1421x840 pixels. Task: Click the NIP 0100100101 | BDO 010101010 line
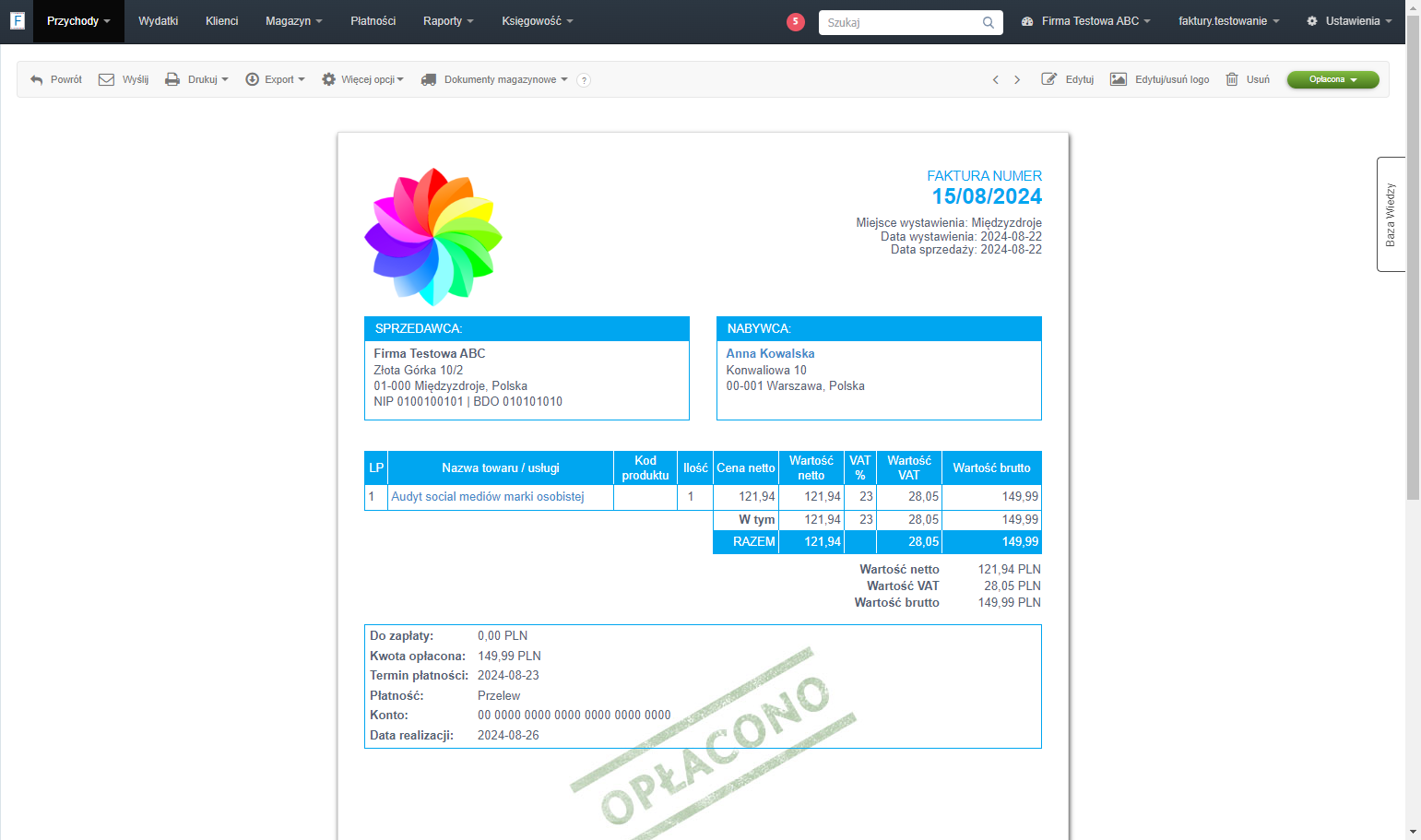click(x=468, y=402)
